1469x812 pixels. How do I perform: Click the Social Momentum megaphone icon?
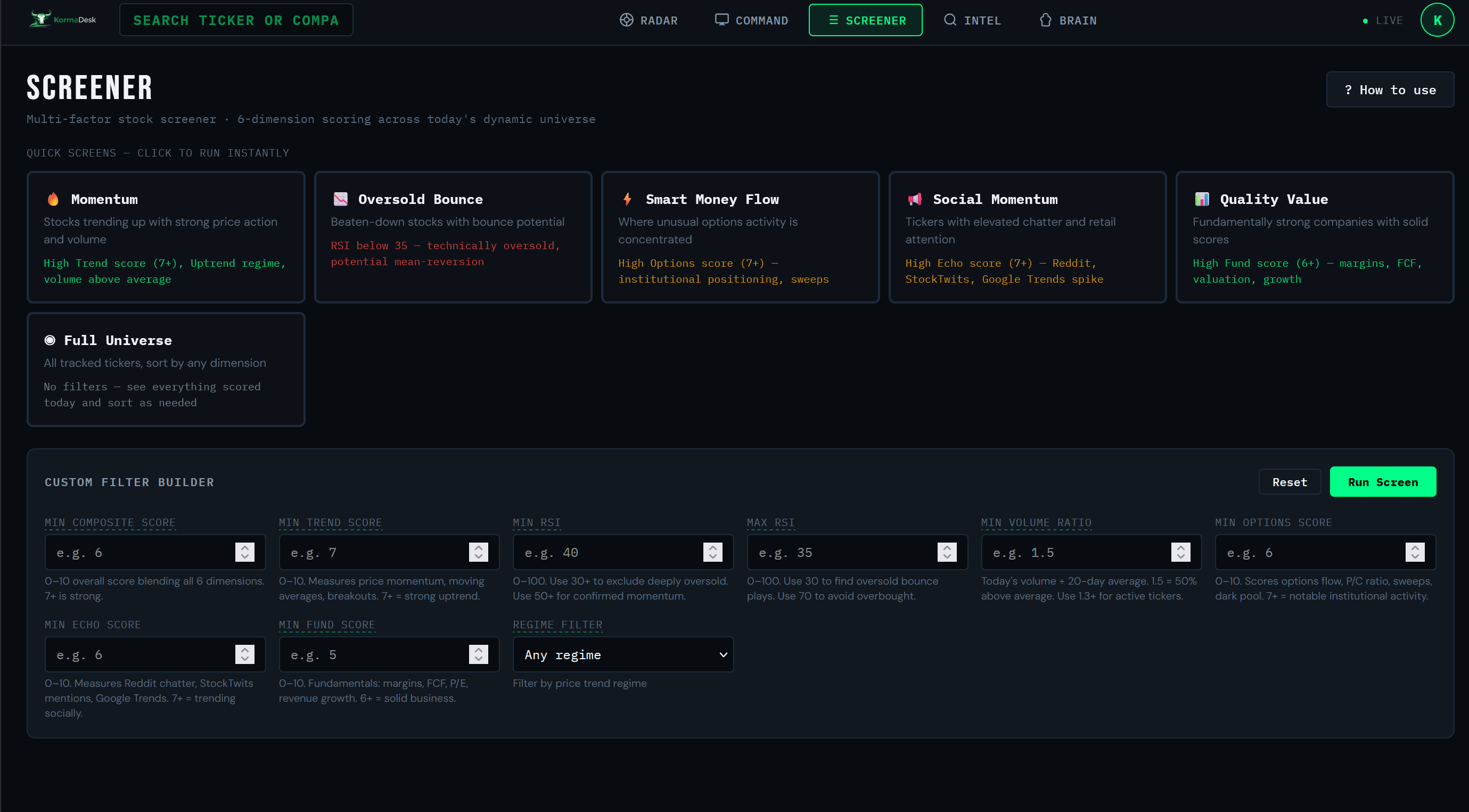coord(915,199)
